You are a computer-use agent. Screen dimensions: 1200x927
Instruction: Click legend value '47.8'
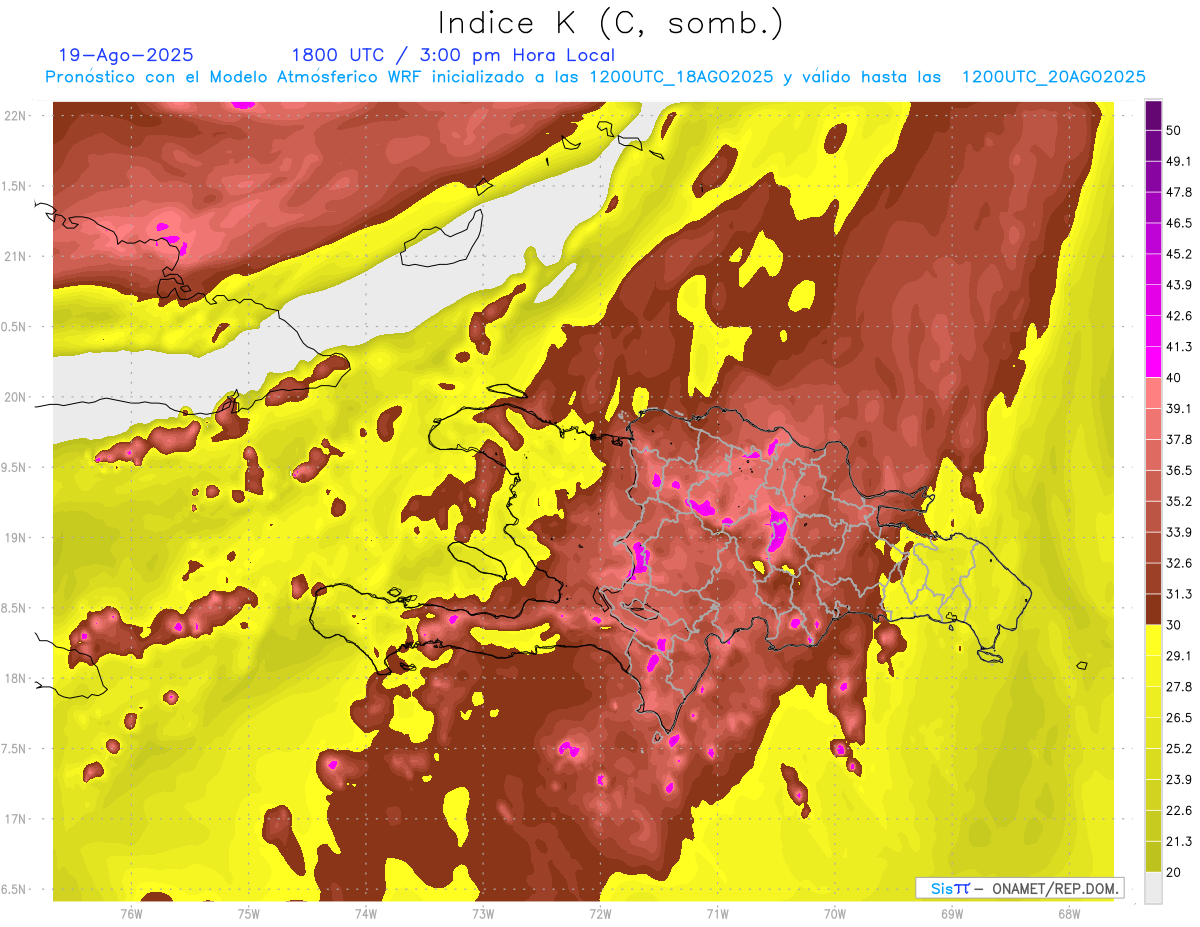tap(1178, 192)
